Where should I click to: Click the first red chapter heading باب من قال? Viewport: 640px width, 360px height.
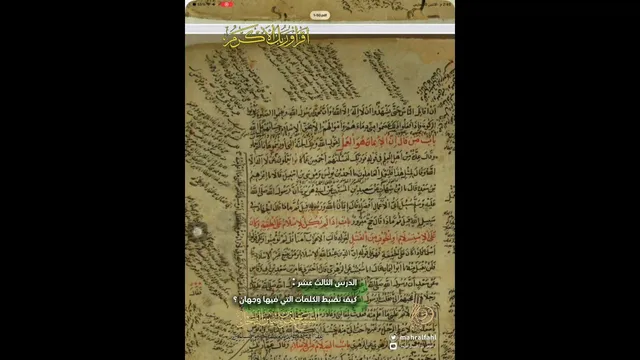coord(386,142)
